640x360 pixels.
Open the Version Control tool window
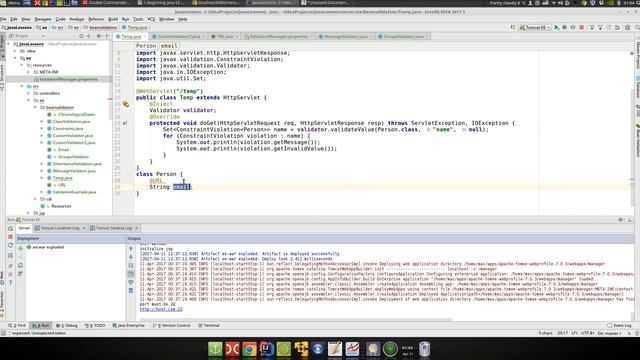pyautogui.click(x=171, y=326)
